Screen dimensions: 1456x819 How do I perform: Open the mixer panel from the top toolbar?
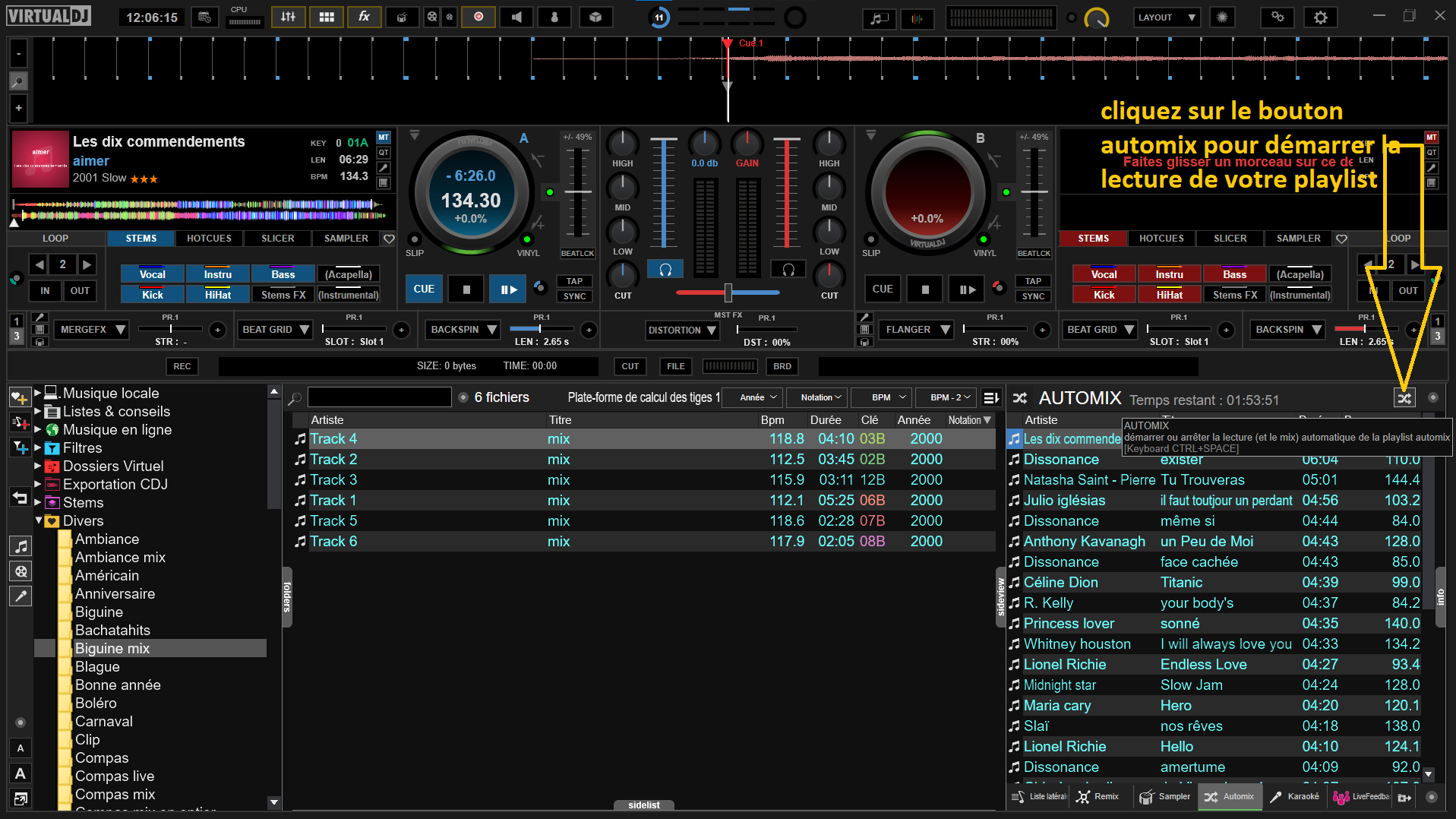(289, 17)
